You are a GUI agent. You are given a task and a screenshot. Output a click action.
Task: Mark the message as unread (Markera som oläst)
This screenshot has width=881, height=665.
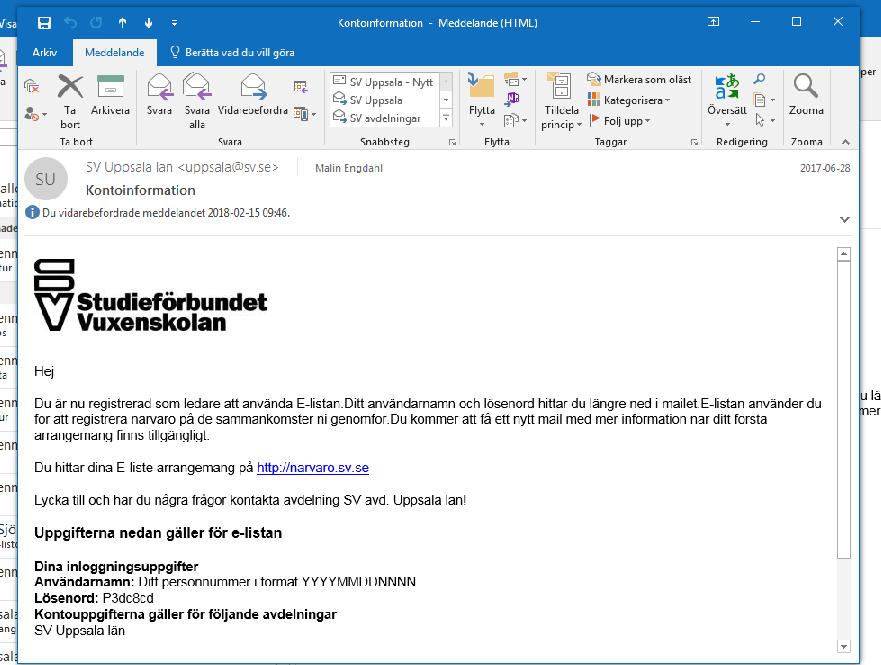(x=639, y=79)
